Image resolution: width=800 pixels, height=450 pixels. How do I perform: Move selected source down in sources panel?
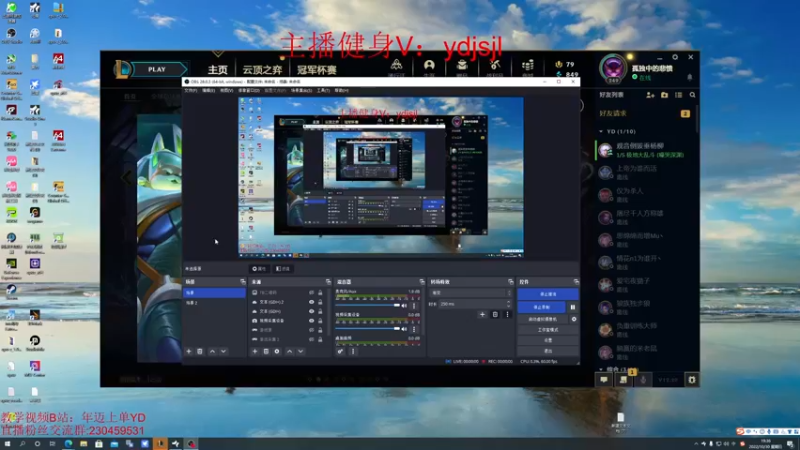point(301,352)
